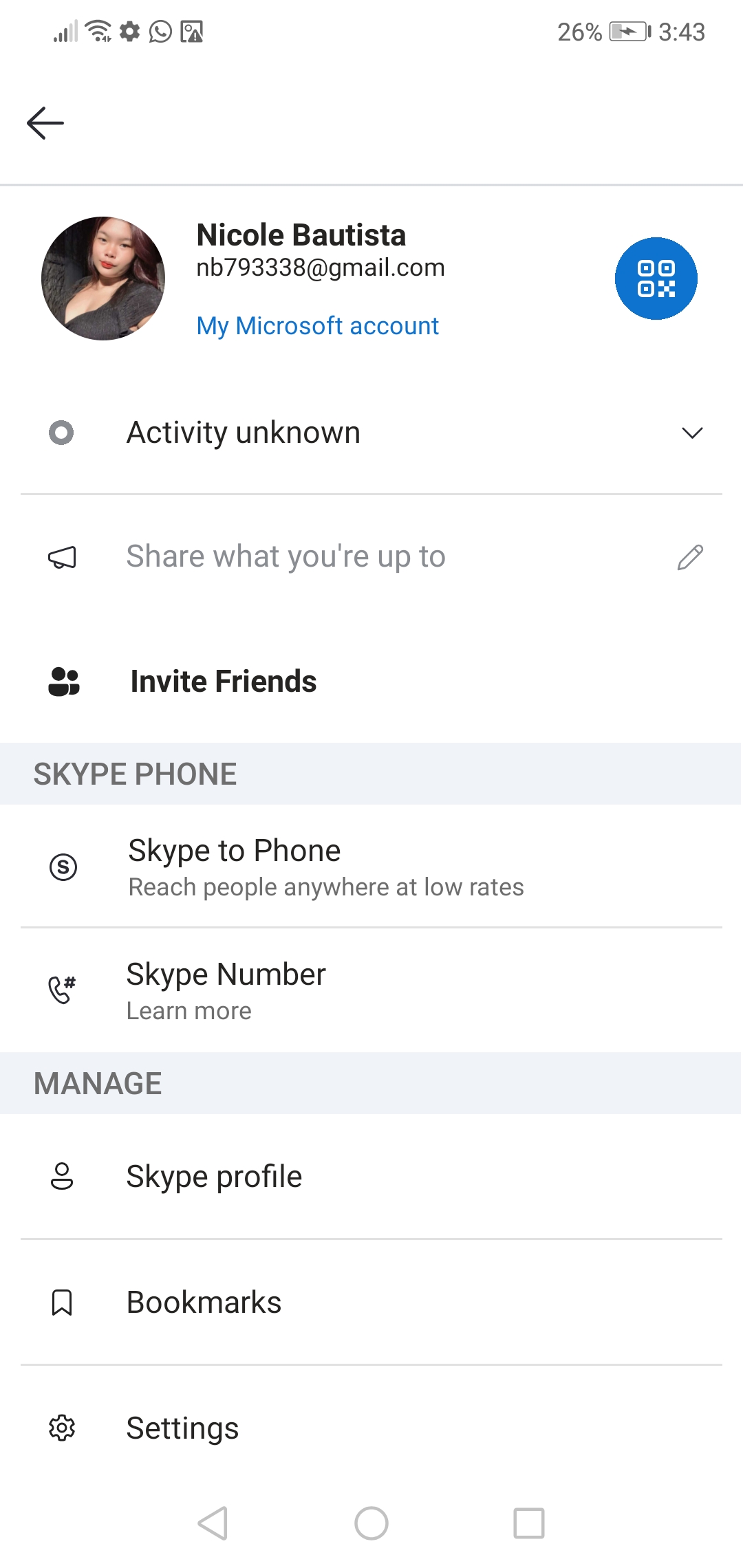Viewport: 743px width, 1568px height.
Task: Tap the Skype Number phone icon
Action: pyautogui.click(x=62, y=990)
